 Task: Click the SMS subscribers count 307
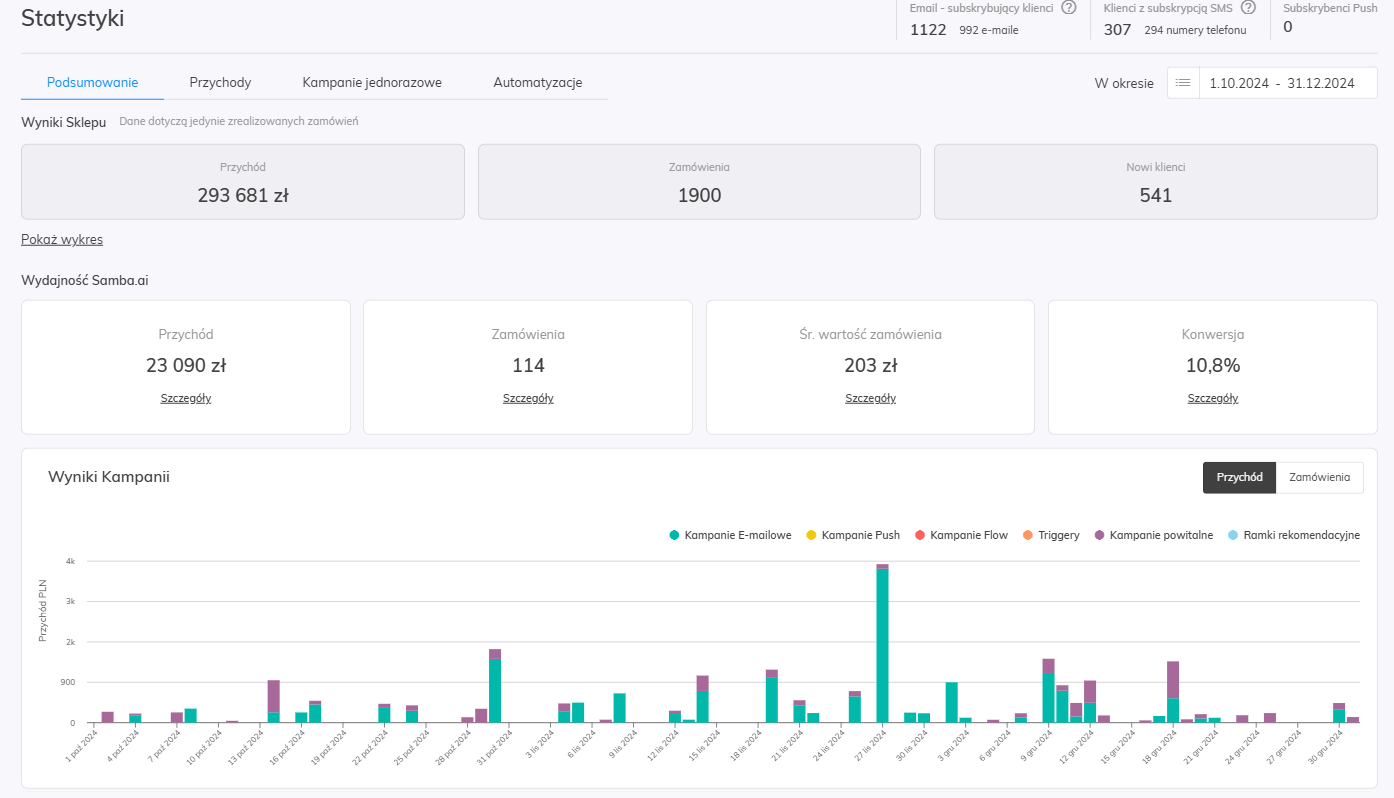click(x=1117, y=29)
